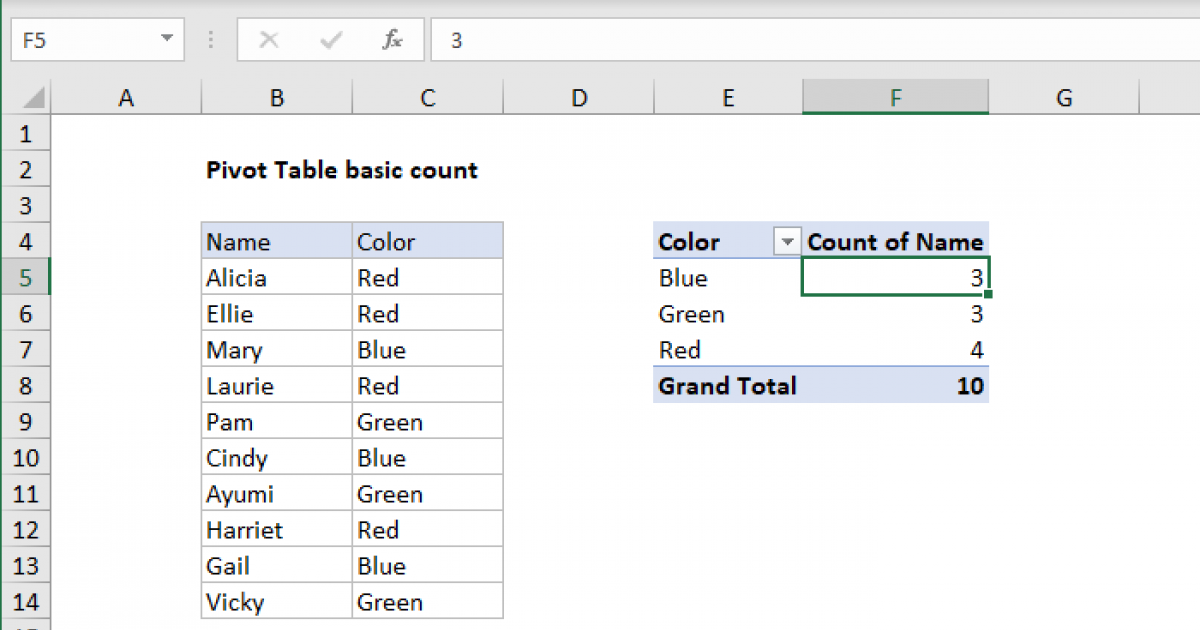Select the Red count value 4
This screenshot has height=630, width=1200.
pos(896,350)
